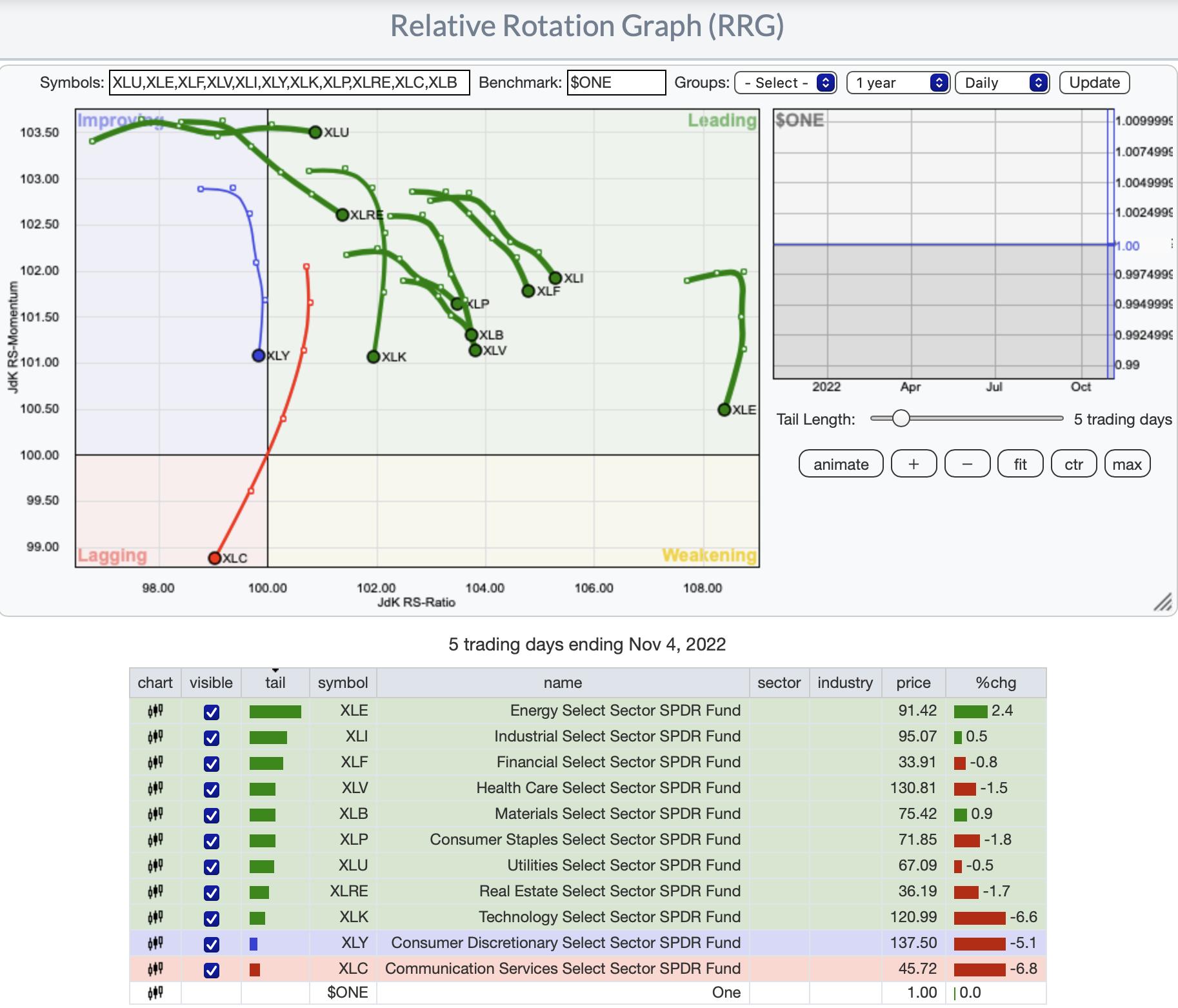Image resolution: width=1178 pixels, height=1008 pixels.
Task: Sort table by the symbol column header
Action: [x=343, y=683]
